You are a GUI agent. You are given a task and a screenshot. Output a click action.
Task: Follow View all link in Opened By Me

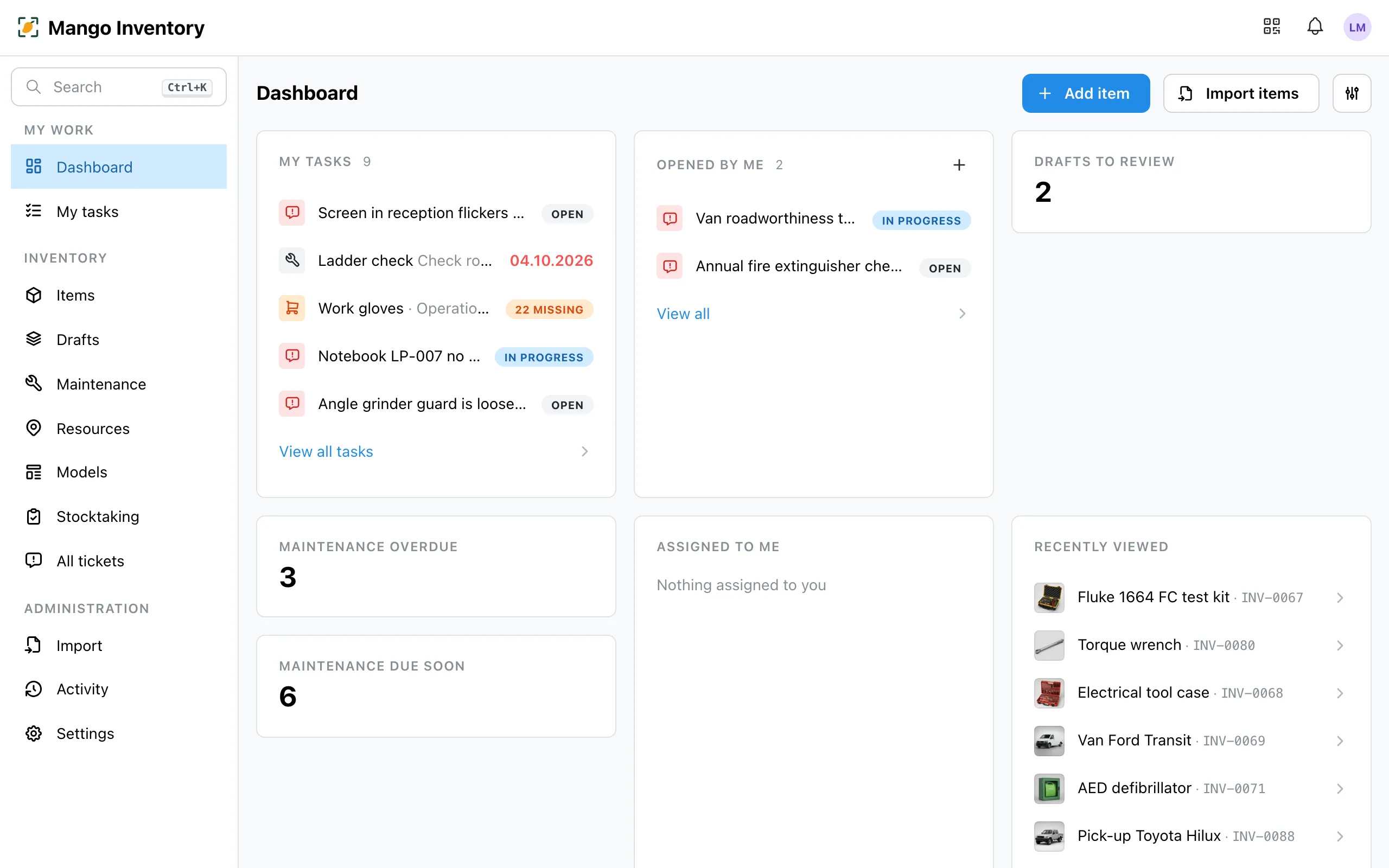pyautogui.click(x=683, y=314)
